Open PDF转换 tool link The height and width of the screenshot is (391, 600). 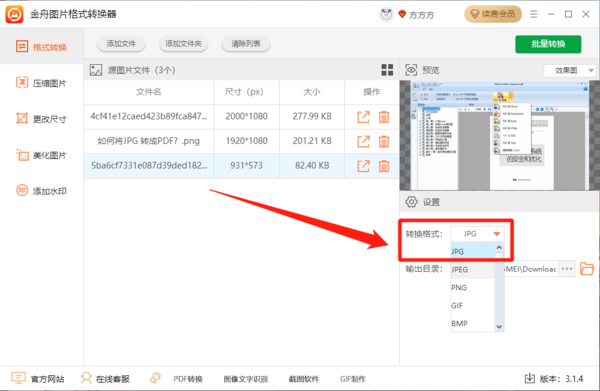click(188, 379)
